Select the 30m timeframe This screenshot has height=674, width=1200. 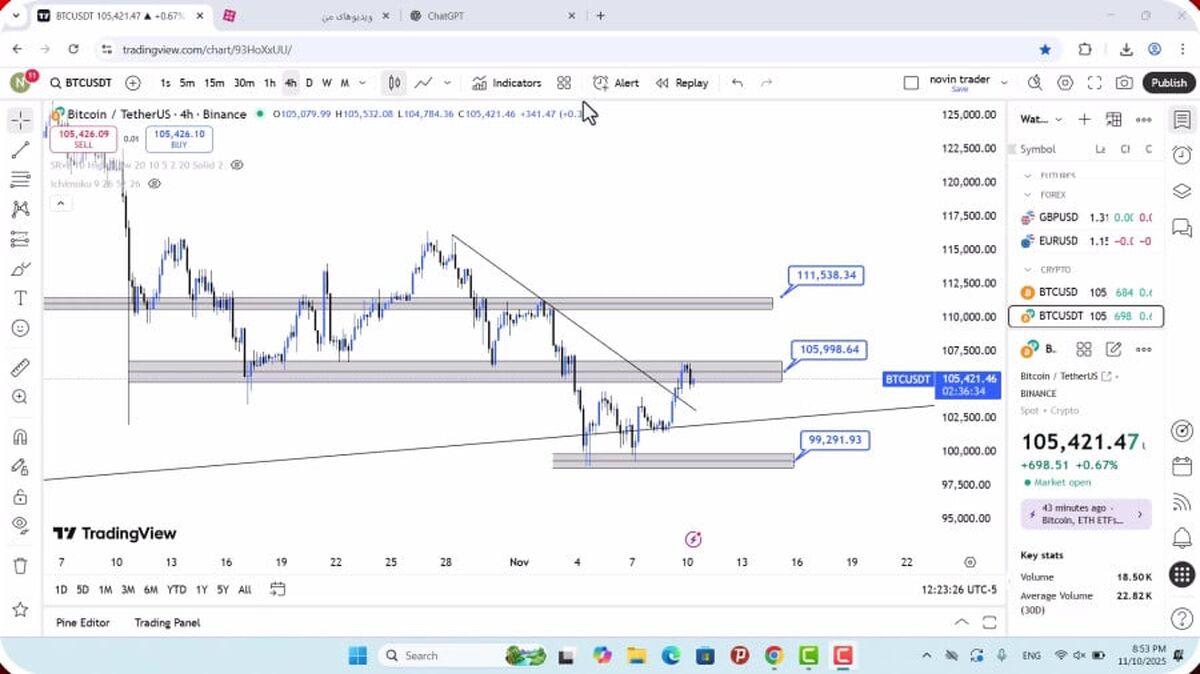[243, 83]
